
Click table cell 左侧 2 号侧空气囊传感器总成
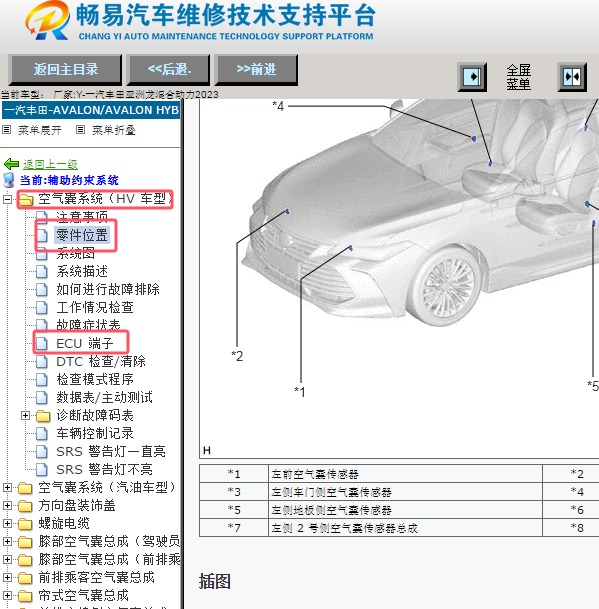(x=405, y=528)
